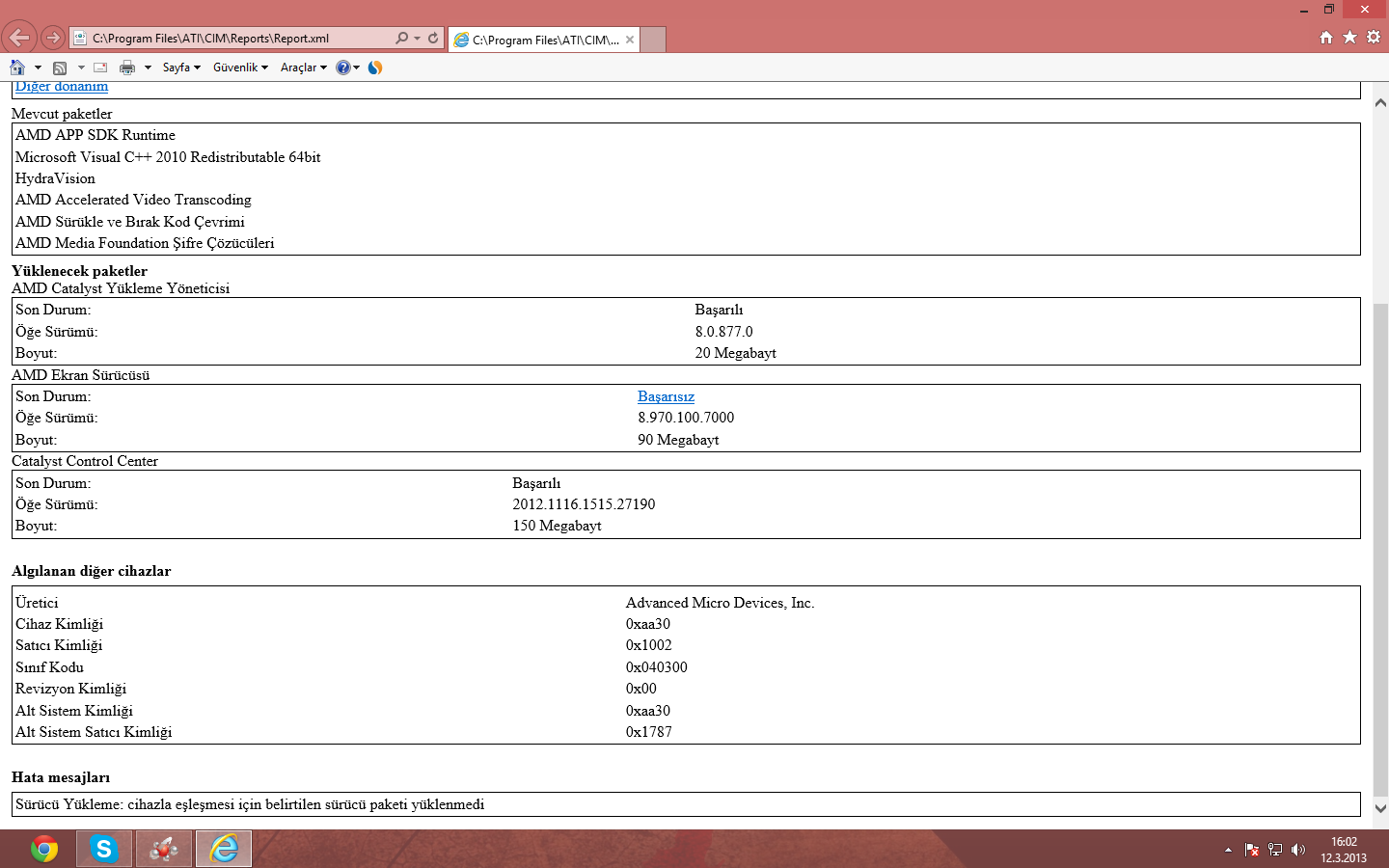This screenshot has height=868, width=1389.
Task: Open the network status tray icon
Action: (x=1275, y=850)
